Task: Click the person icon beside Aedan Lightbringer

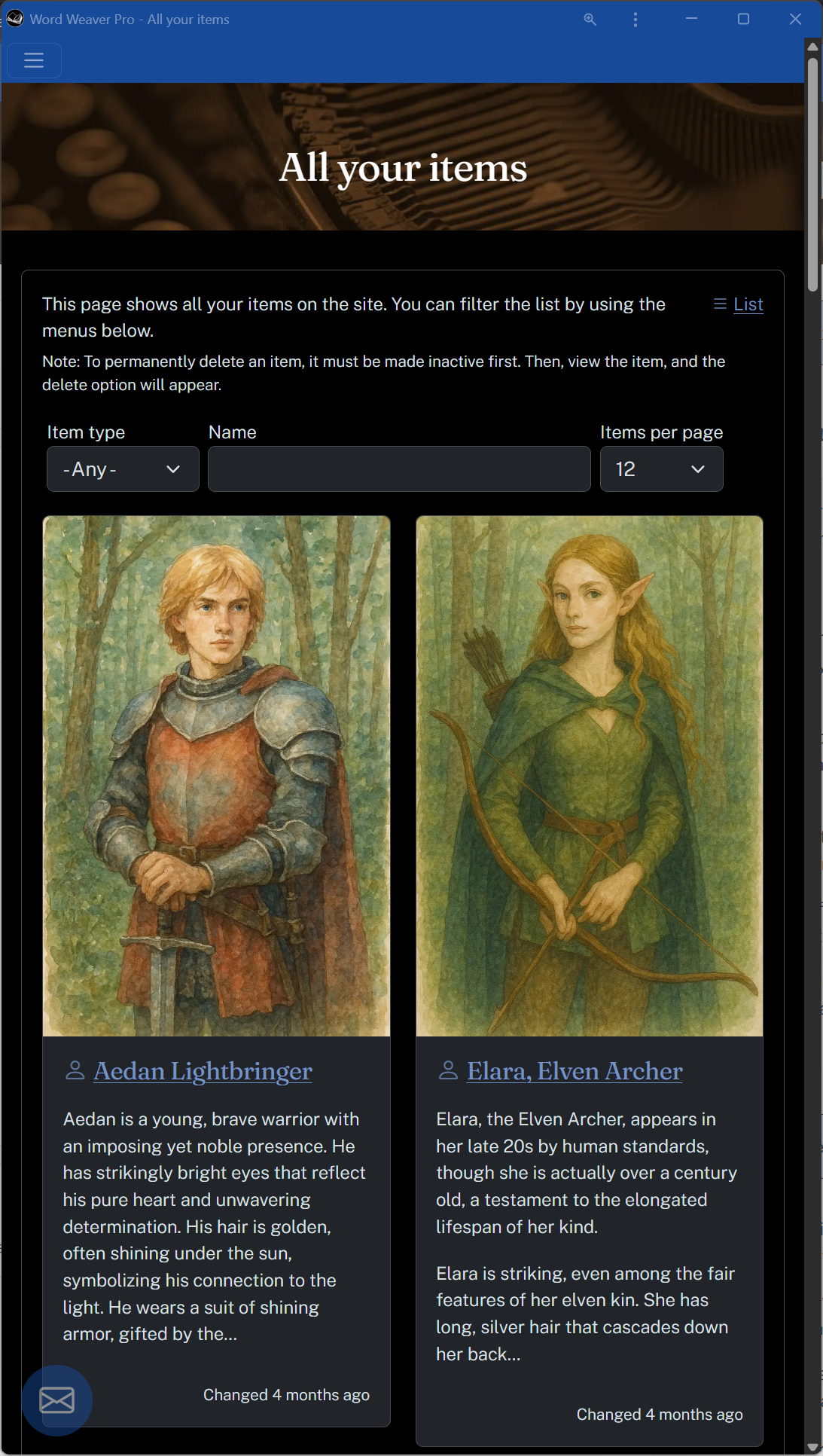Action: point(75,1070)
